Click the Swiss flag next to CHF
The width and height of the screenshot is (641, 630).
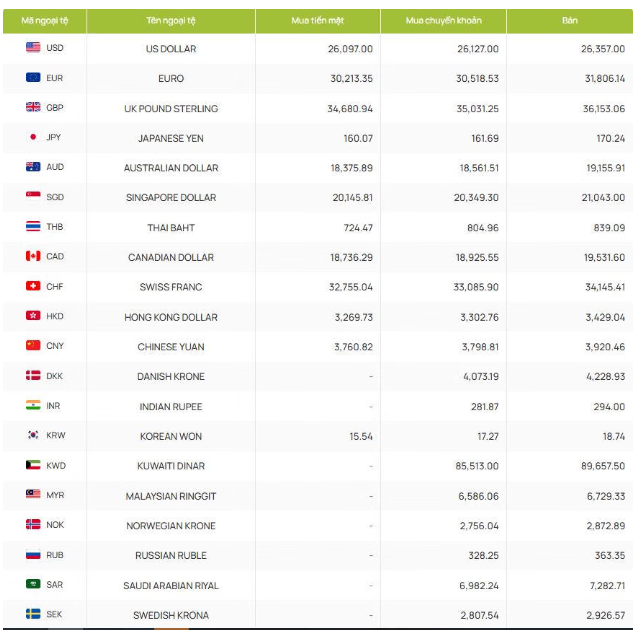[33, 286]
